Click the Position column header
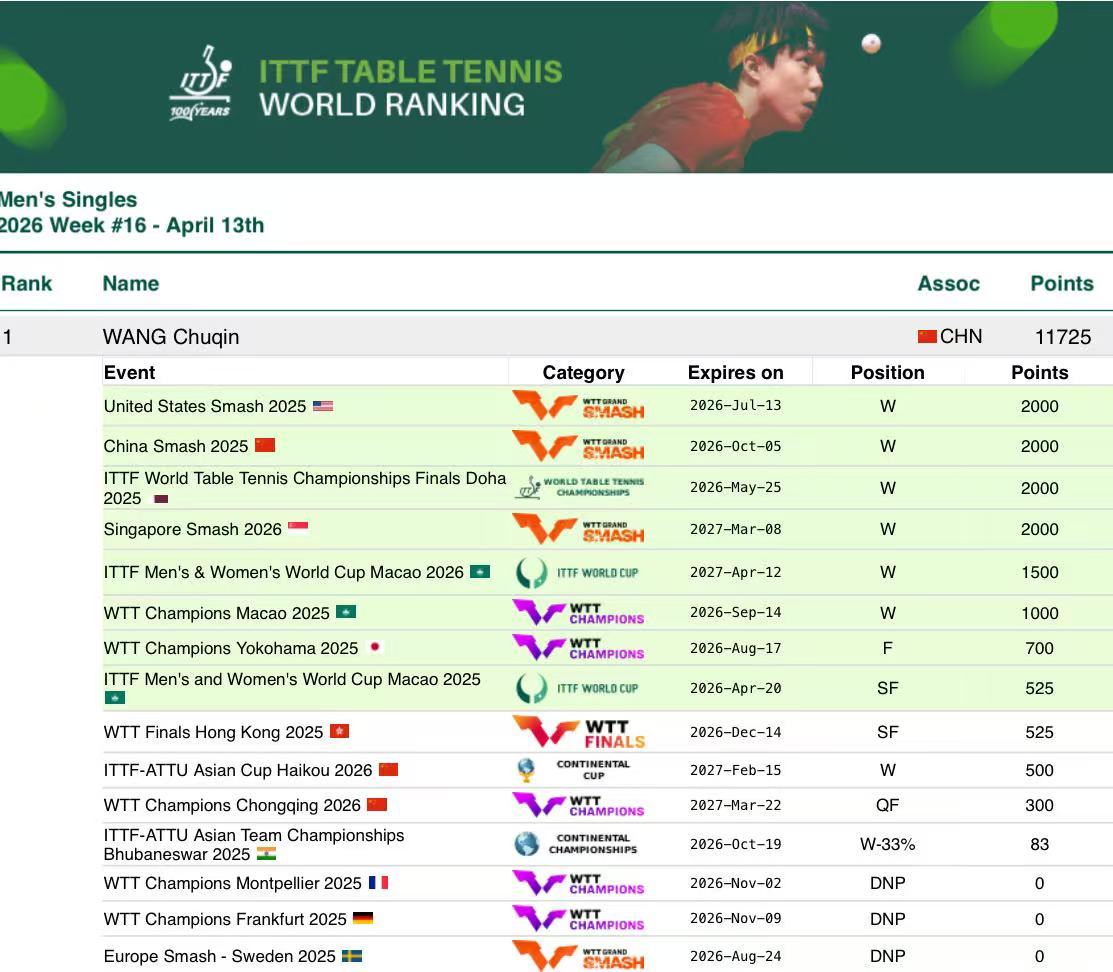 pos(887,372)
